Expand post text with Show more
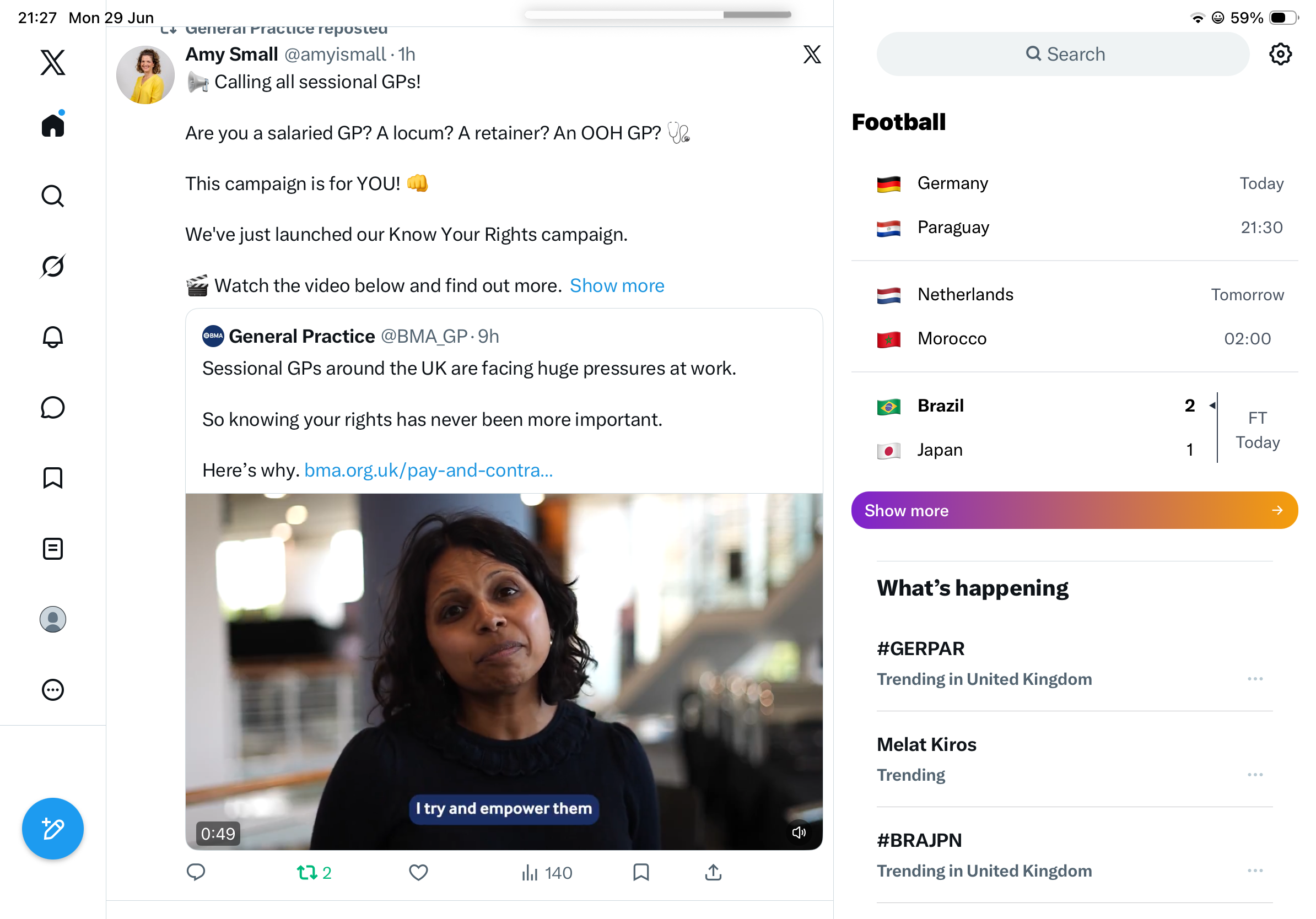 coord(617,285)
